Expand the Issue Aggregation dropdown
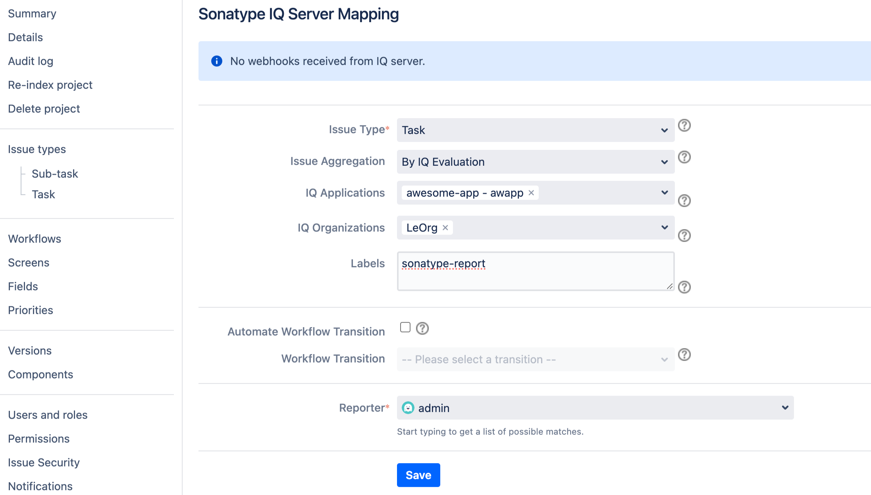Viewport: 871px width, 495px height. (x=535, y=162)
